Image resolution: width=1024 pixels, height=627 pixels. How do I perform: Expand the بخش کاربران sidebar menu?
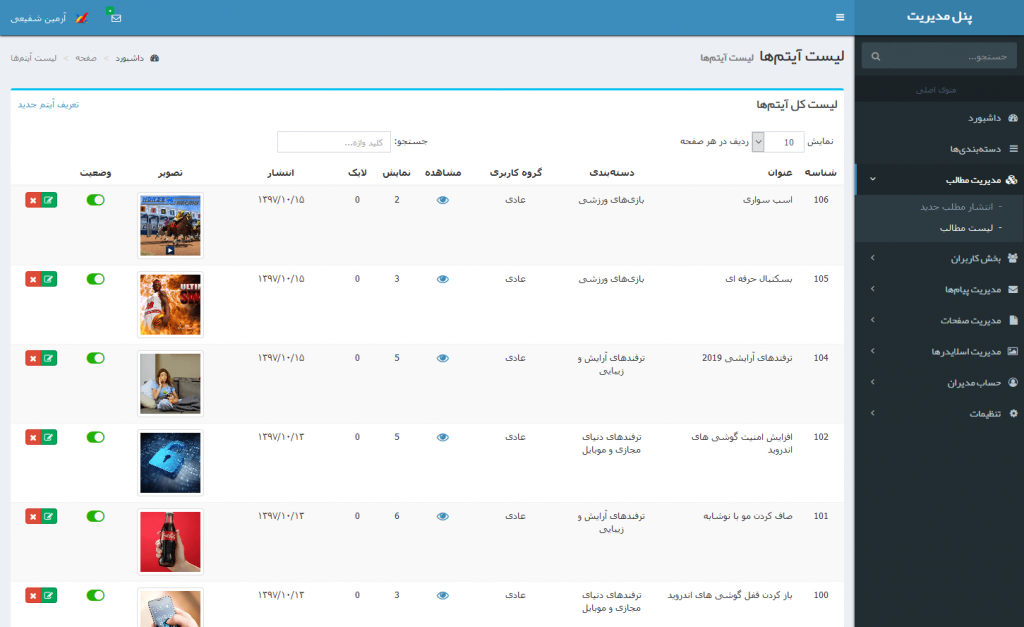(x=940, y=258)
